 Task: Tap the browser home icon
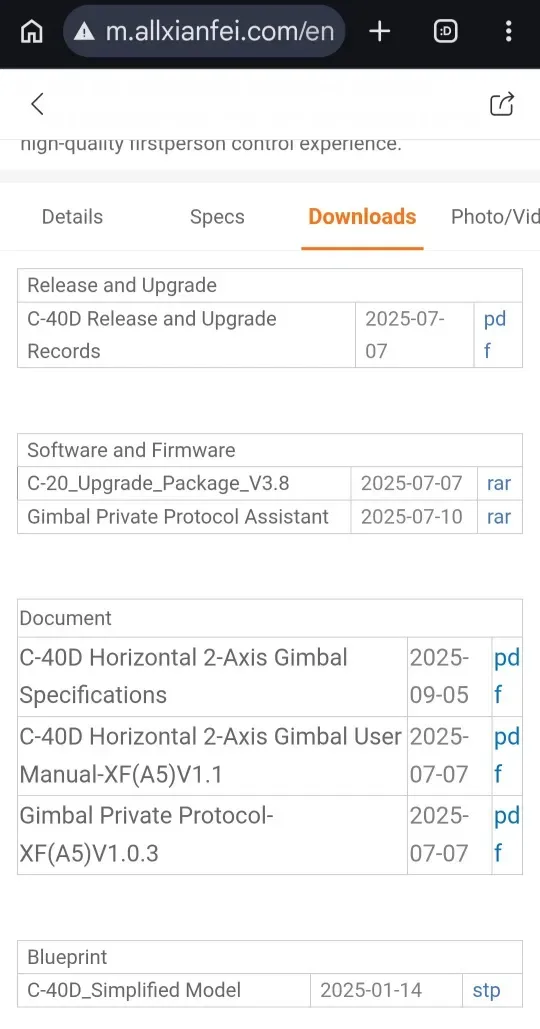(x=31, y=31)
